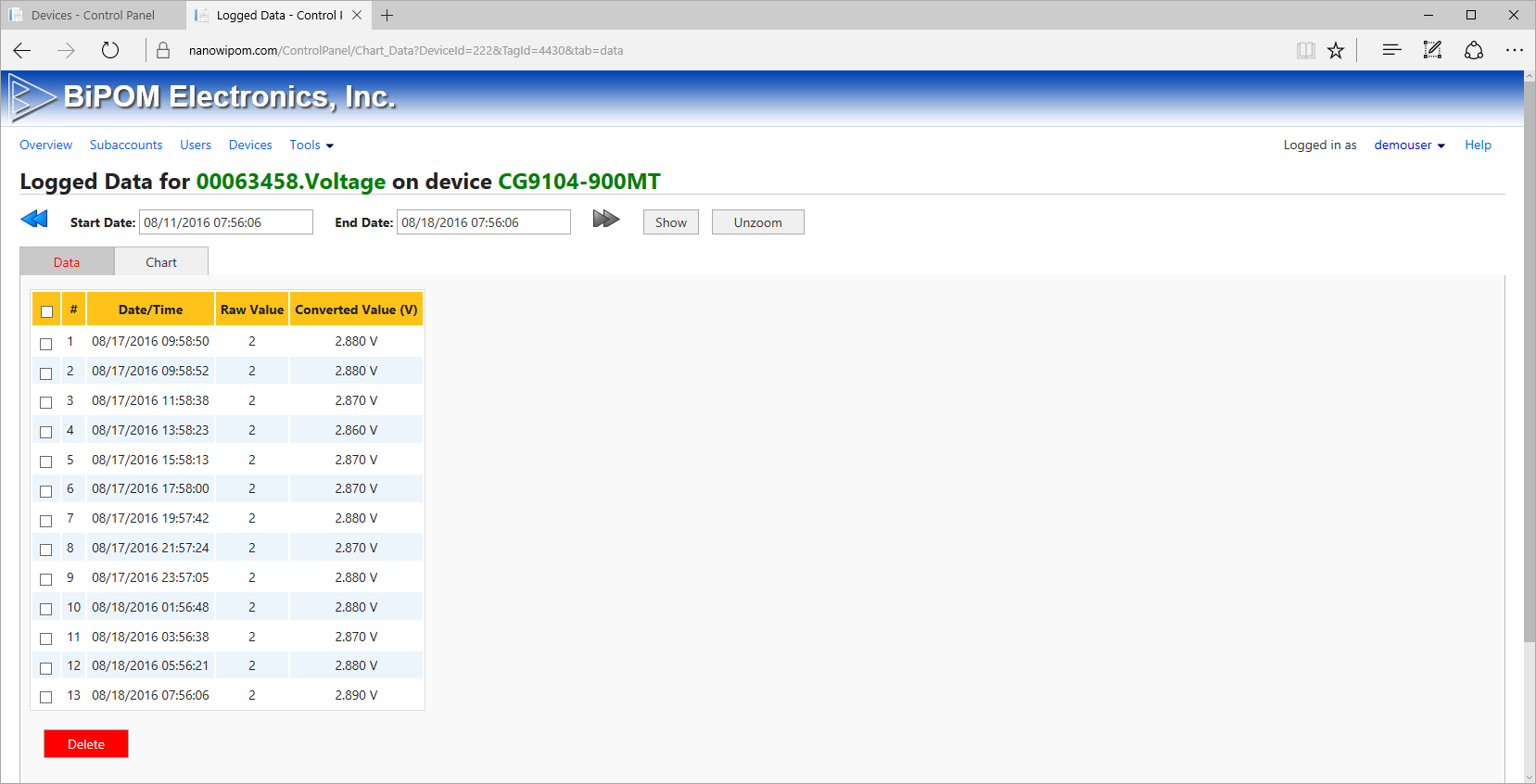Toggle the select-all header checkbox
The width and height of the screenshot is (1536, 784).
[x=47, y=311]
